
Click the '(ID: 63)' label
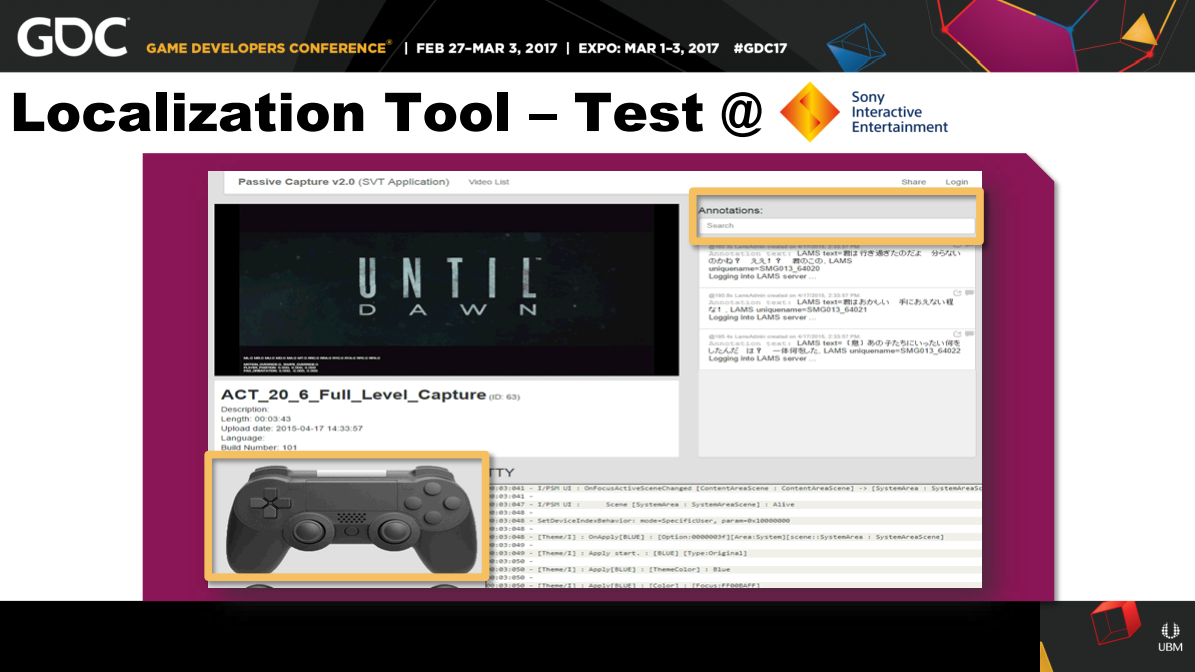pos(504,397)
